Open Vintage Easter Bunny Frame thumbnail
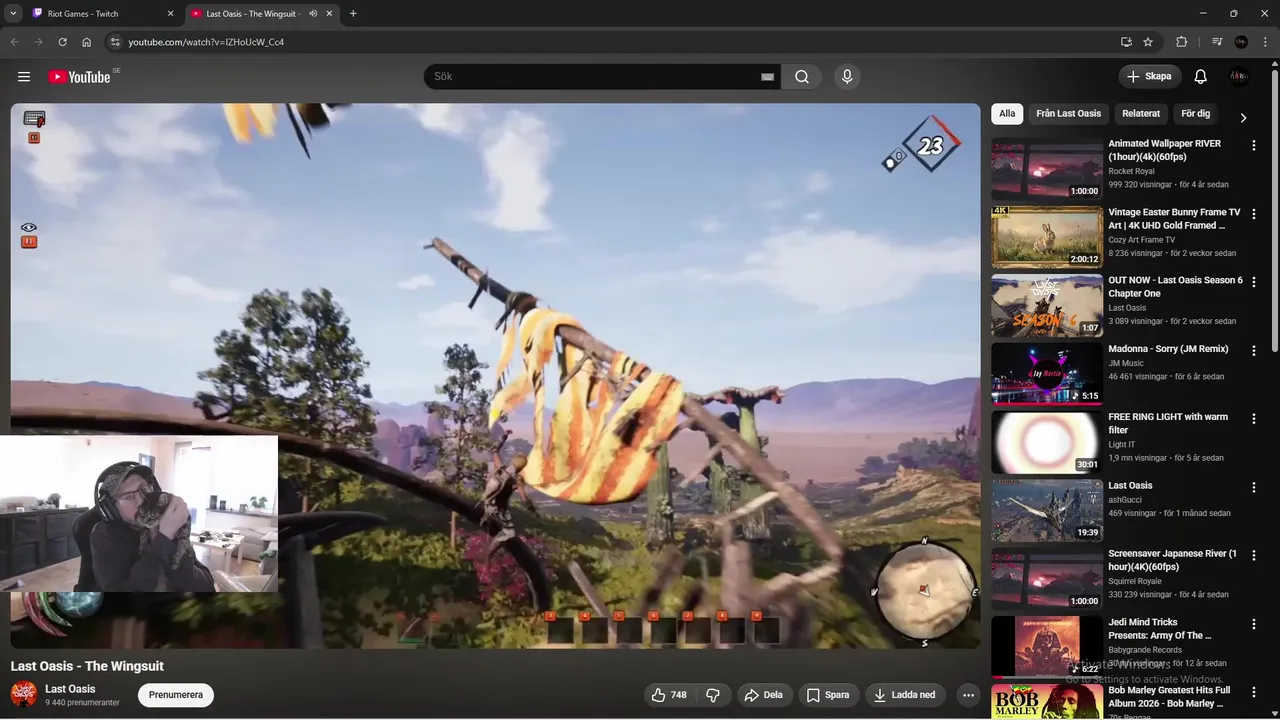 [1047, 238]
